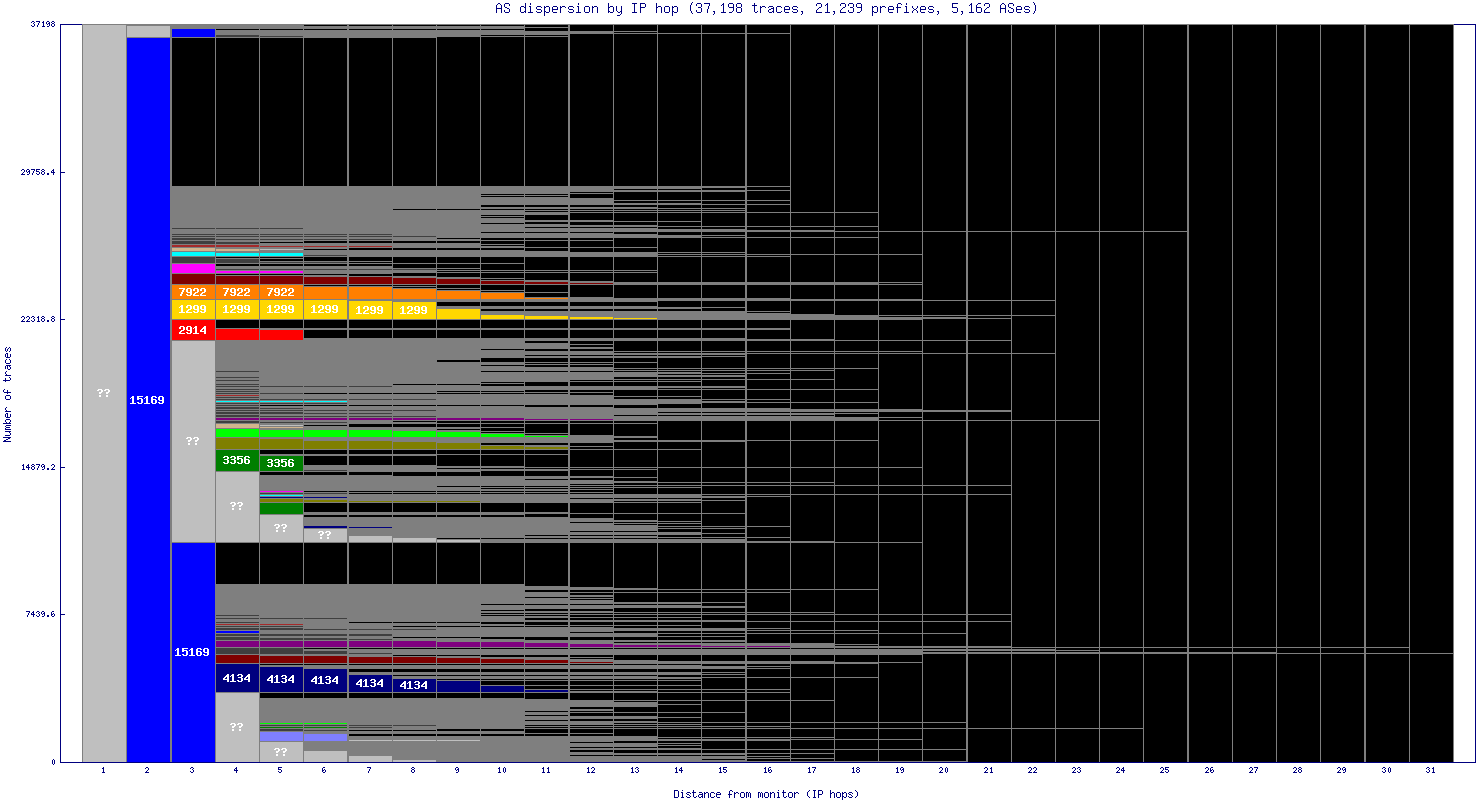The width and height of the screenshot is (1476, 800).
Task: Select the red AS 2914 block
Action: [x=192, y=329]
